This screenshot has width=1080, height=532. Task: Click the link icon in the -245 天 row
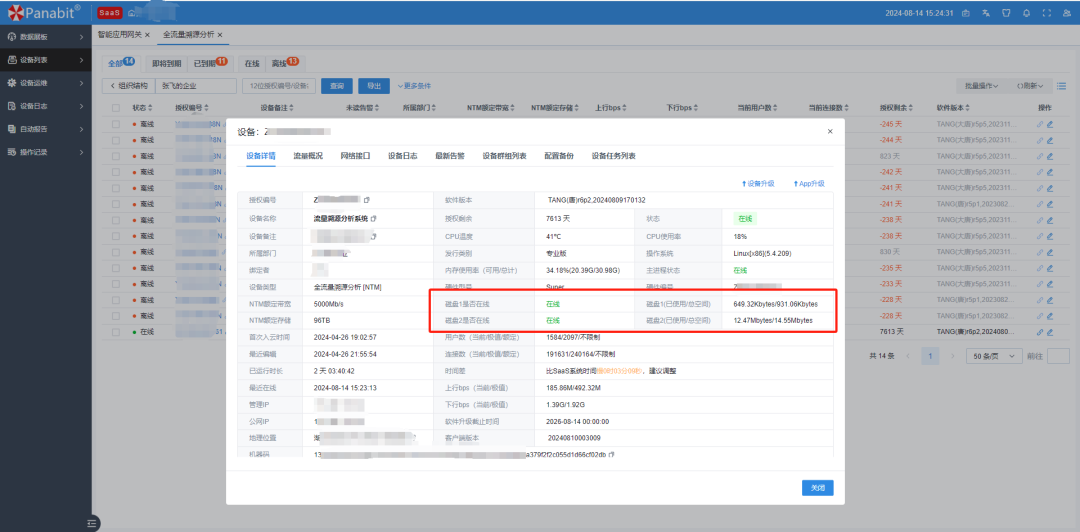point(1040,125)
